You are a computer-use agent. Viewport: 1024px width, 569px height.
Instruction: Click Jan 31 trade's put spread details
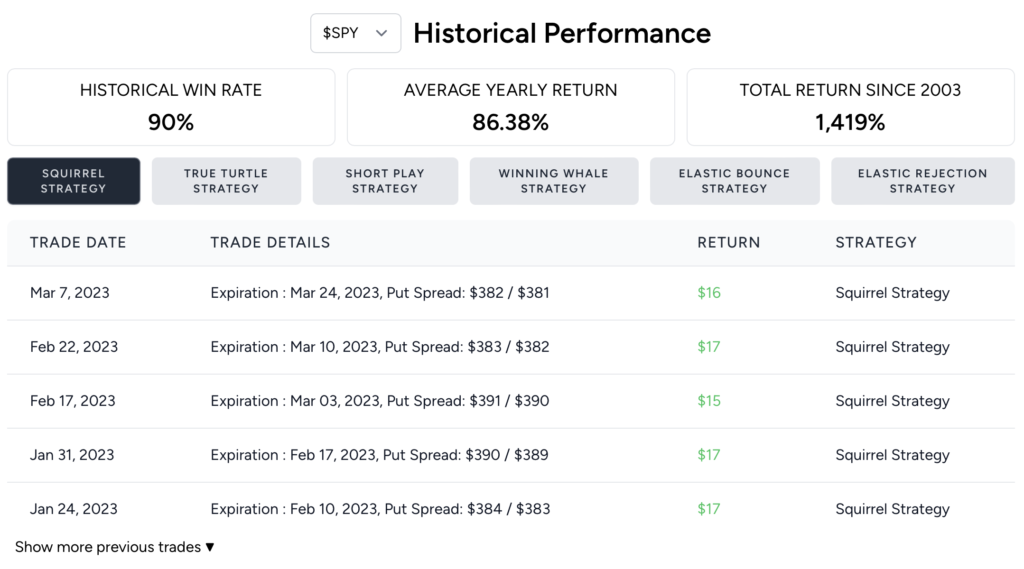point(379,455)
